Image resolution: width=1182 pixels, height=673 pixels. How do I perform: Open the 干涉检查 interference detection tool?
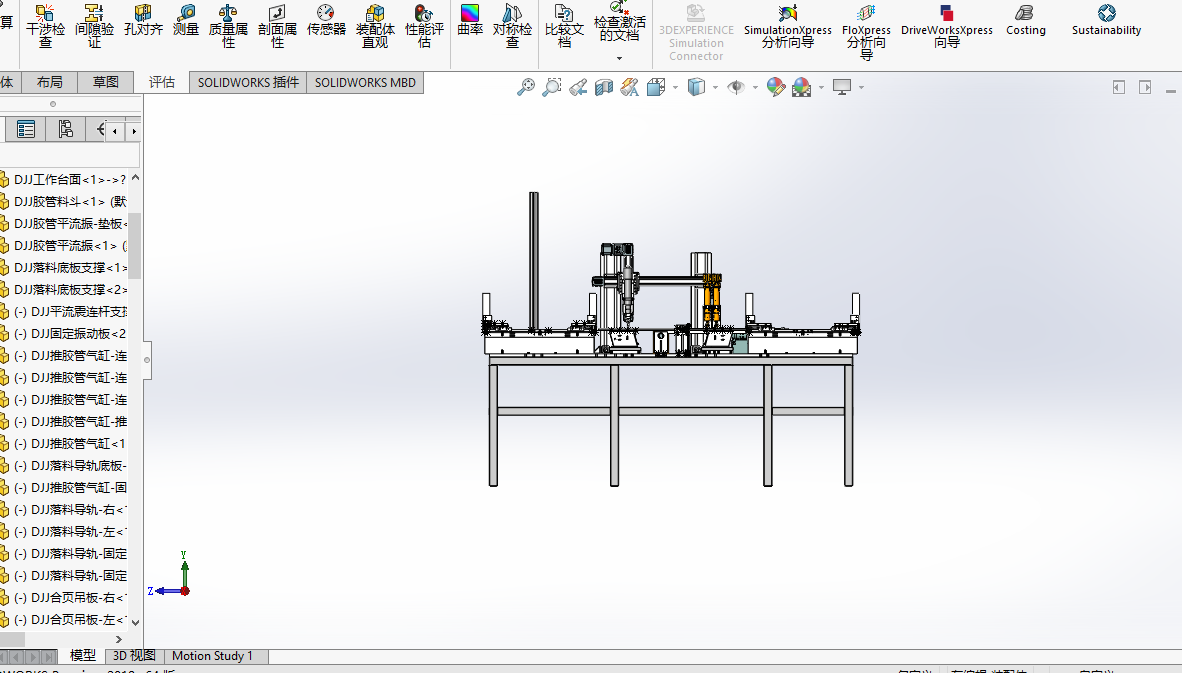point(45,24)
